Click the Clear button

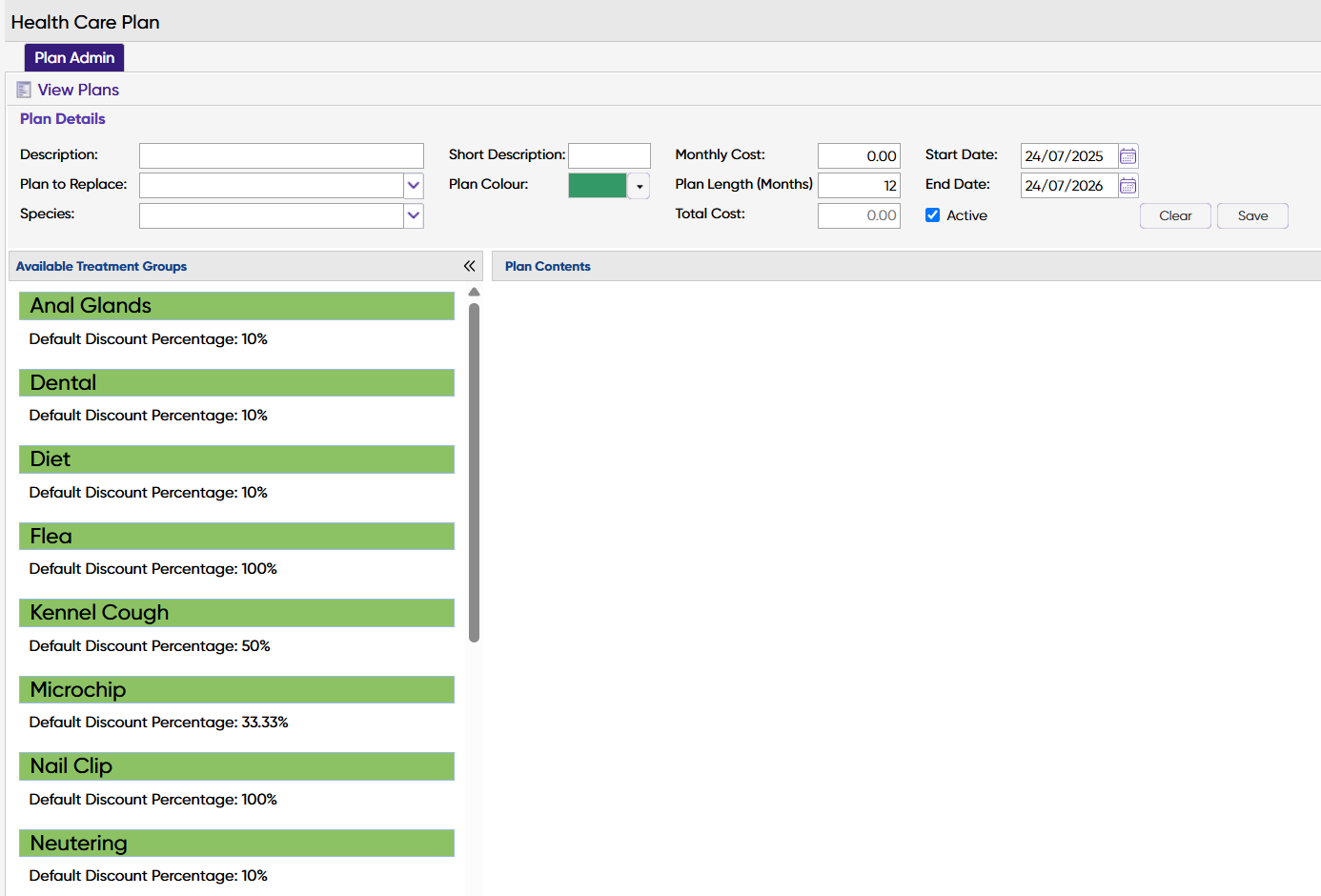pos(1175,216)
